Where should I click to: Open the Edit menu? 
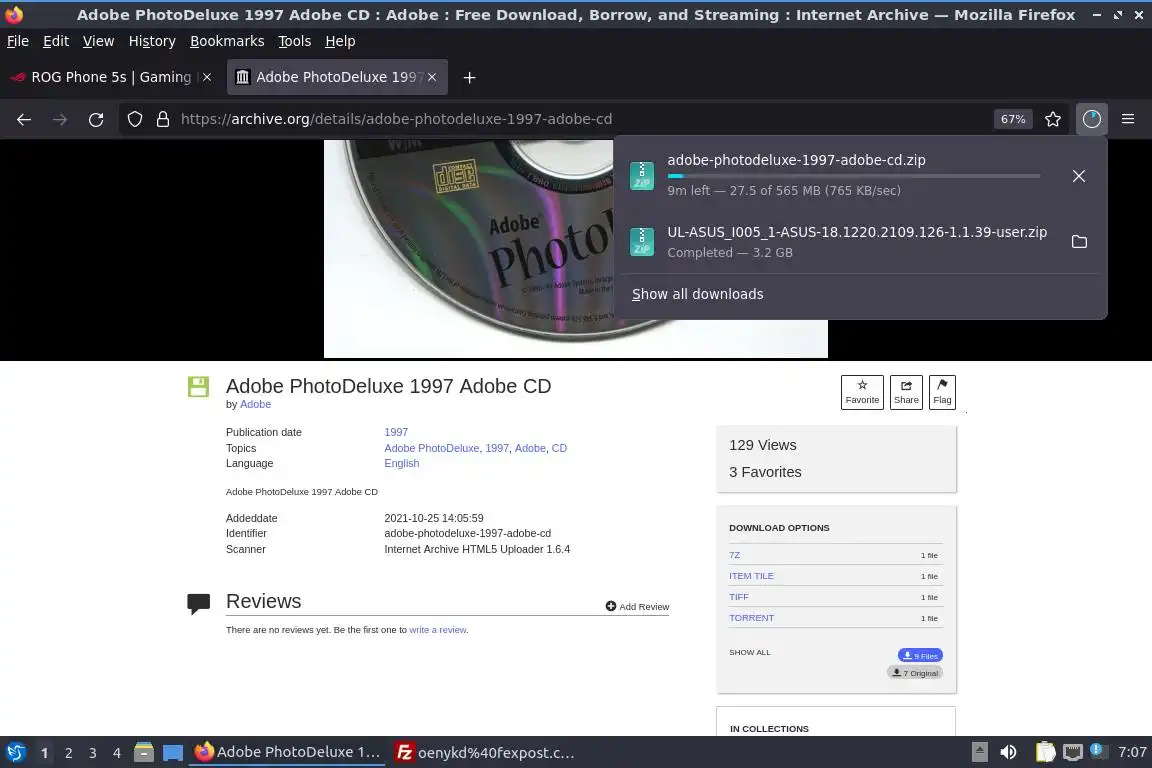pos(56,41)
